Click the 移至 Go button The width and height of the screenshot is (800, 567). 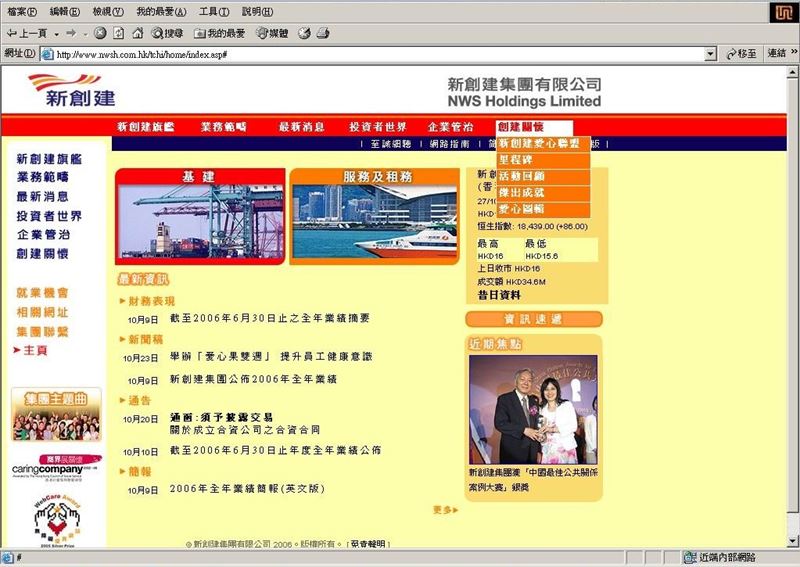[741, 53]
